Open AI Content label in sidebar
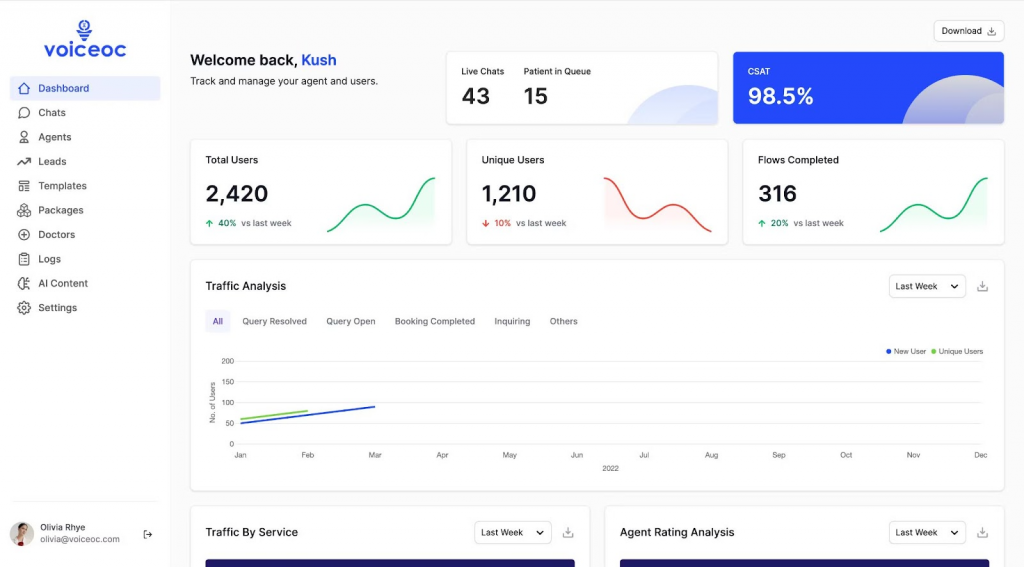 (63, 283)
